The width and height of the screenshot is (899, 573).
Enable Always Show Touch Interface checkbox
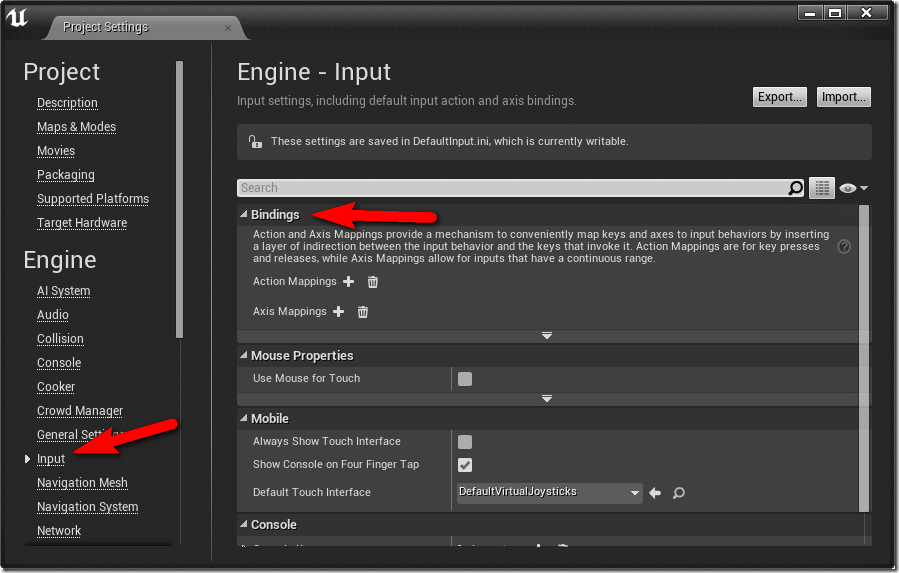tap(465, 442)
